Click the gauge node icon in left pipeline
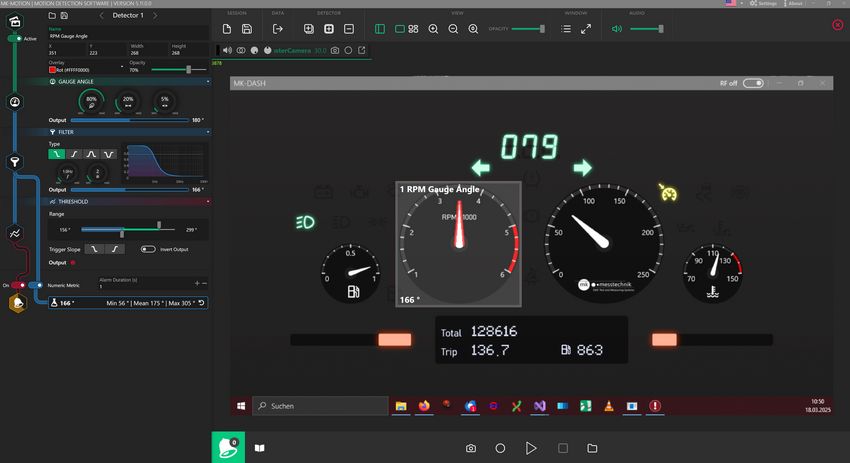850x463 pixels. (x=16, y=102)
